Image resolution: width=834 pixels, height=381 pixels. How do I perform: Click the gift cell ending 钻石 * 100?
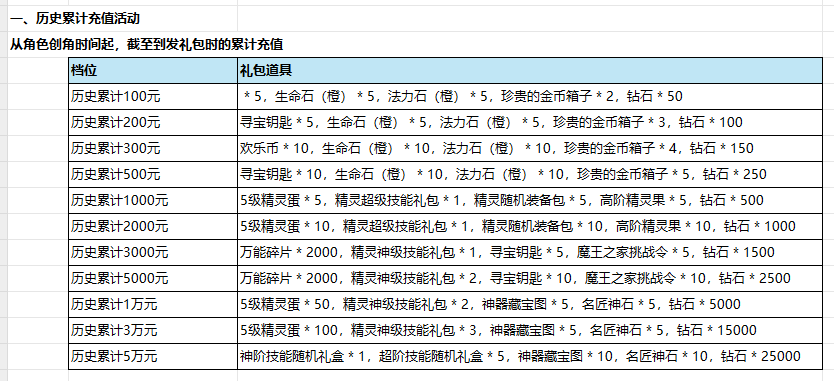pos(530,123)
